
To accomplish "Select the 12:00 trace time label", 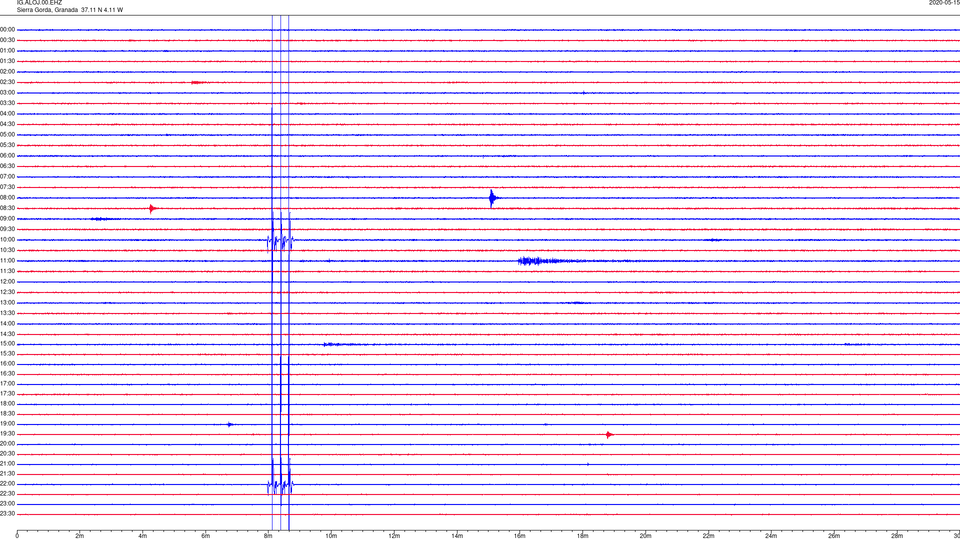I will 7,282.
